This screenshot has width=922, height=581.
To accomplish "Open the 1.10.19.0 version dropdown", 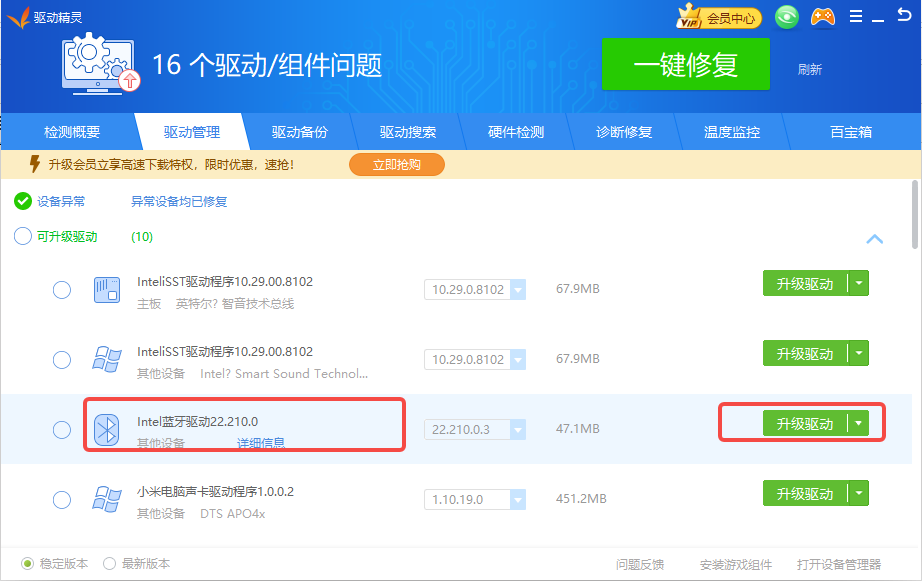I will 518,499.
